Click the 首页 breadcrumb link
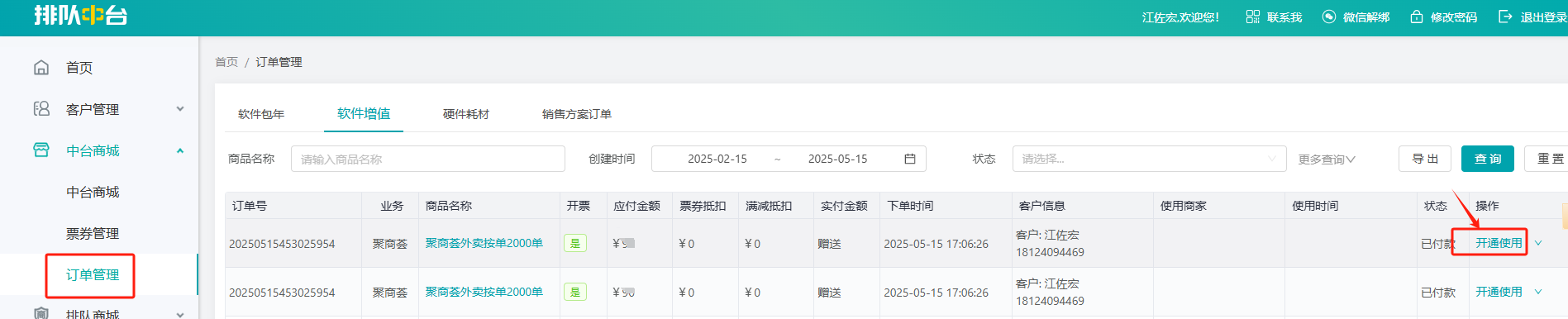This screenshot has width=1568, height=319. click(x=226, y=62)
